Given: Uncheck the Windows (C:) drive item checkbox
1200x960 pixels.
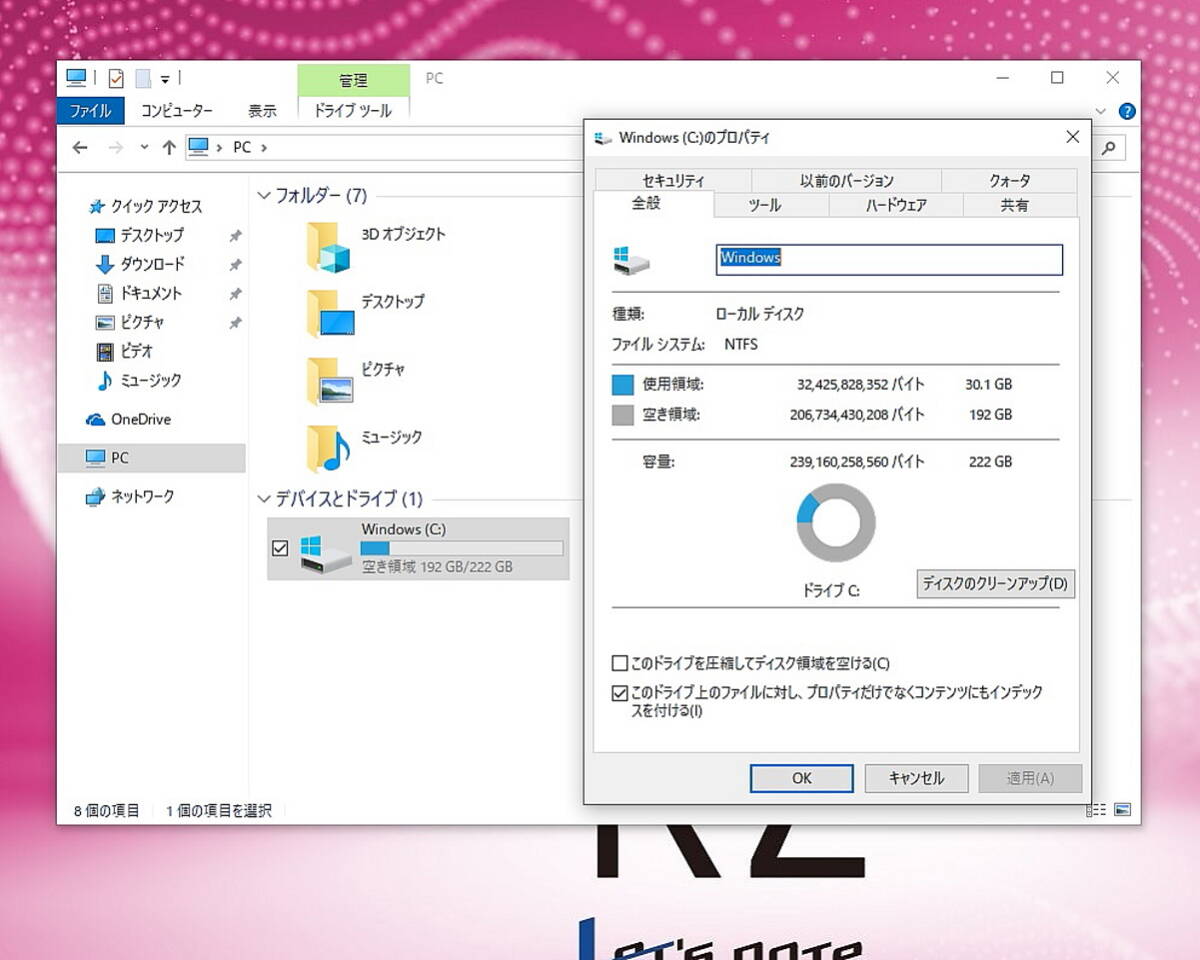Looking at the screenshot, I should tap(280, 548).
